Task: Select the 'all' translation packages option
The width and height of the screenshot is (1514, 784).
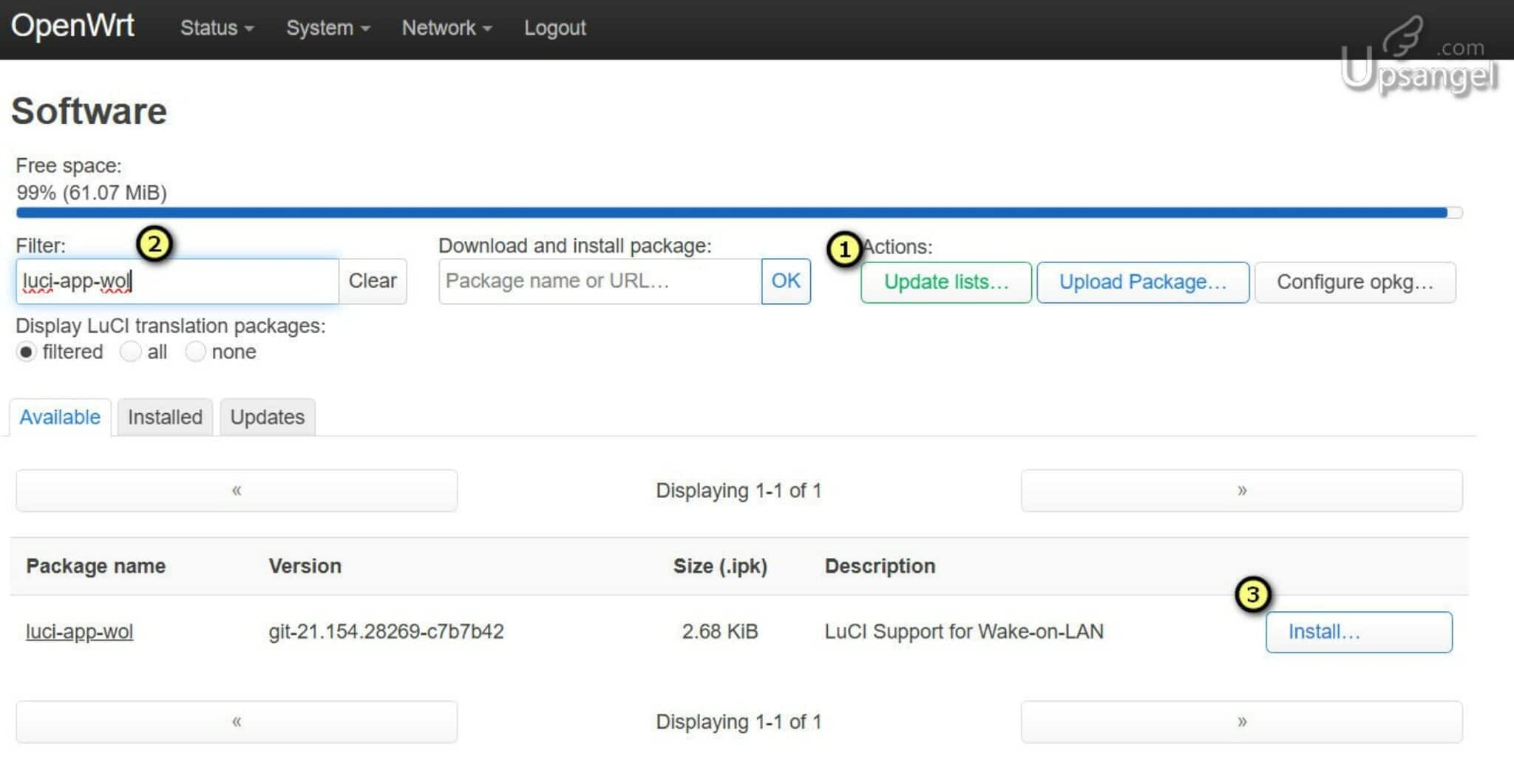Action: (132, 352)
